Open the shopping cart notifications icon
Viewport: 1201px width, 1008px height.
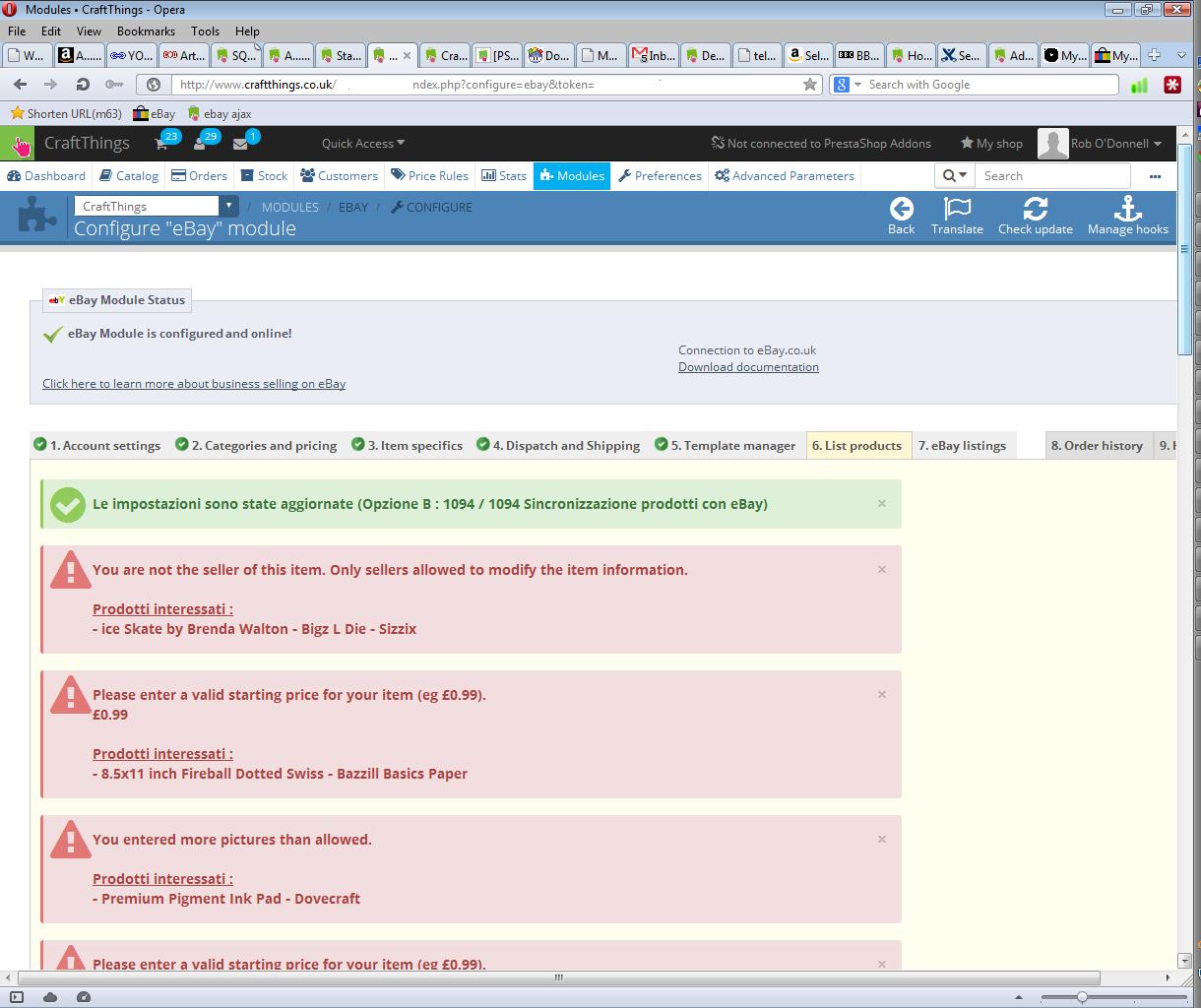[x=161, y=144]
